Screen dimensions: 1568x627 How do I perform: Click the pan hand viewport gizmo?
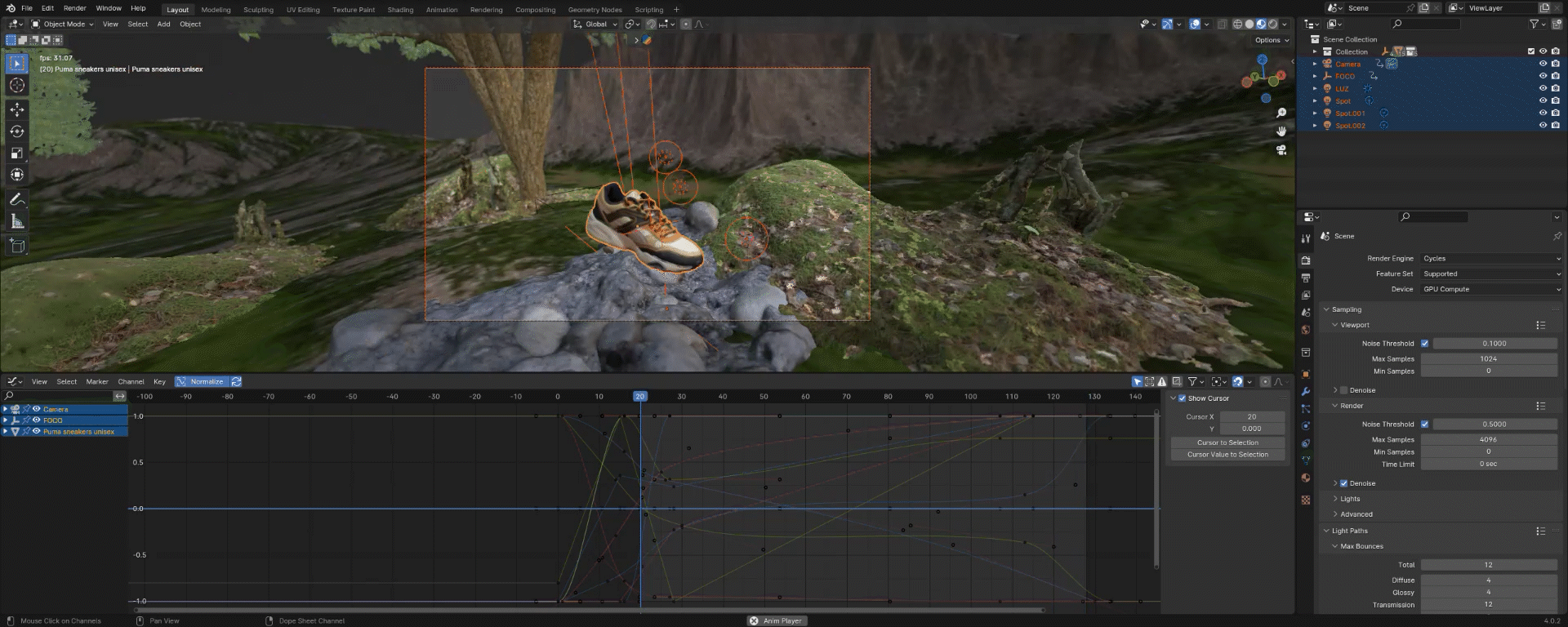pos(1281,131)
